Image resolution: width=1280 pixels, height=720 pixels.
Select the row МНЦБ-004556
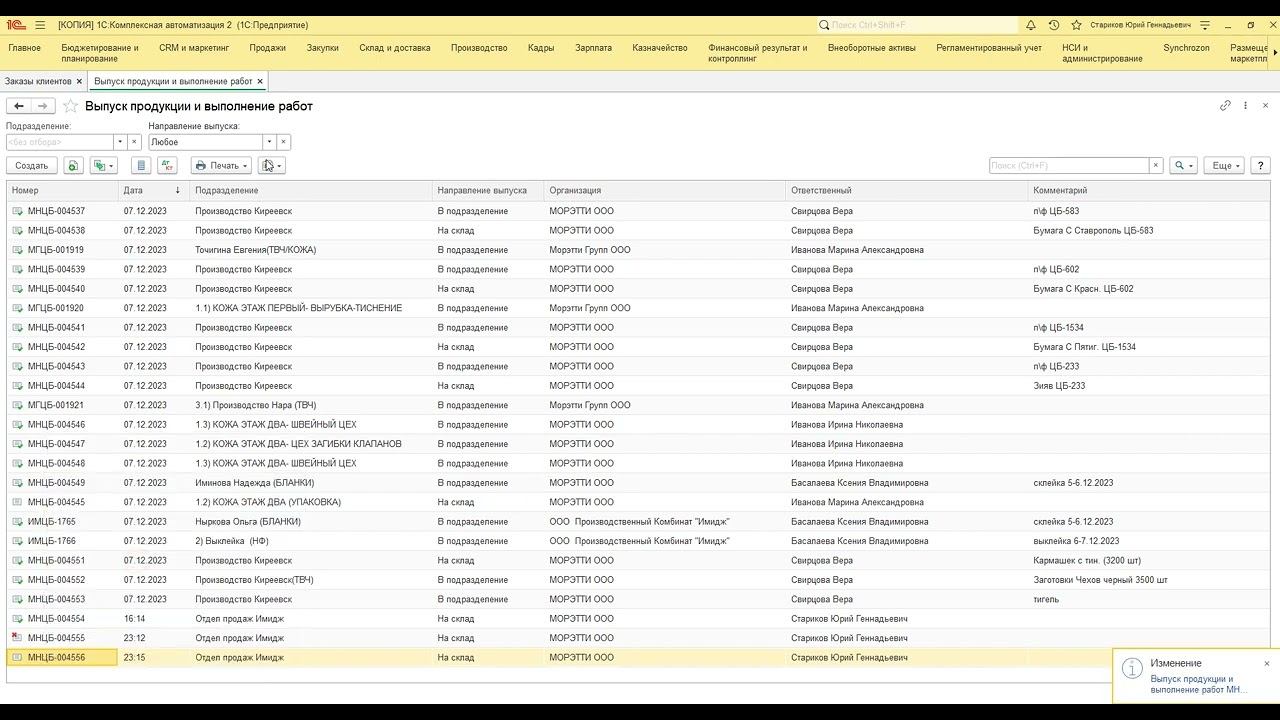638,658
